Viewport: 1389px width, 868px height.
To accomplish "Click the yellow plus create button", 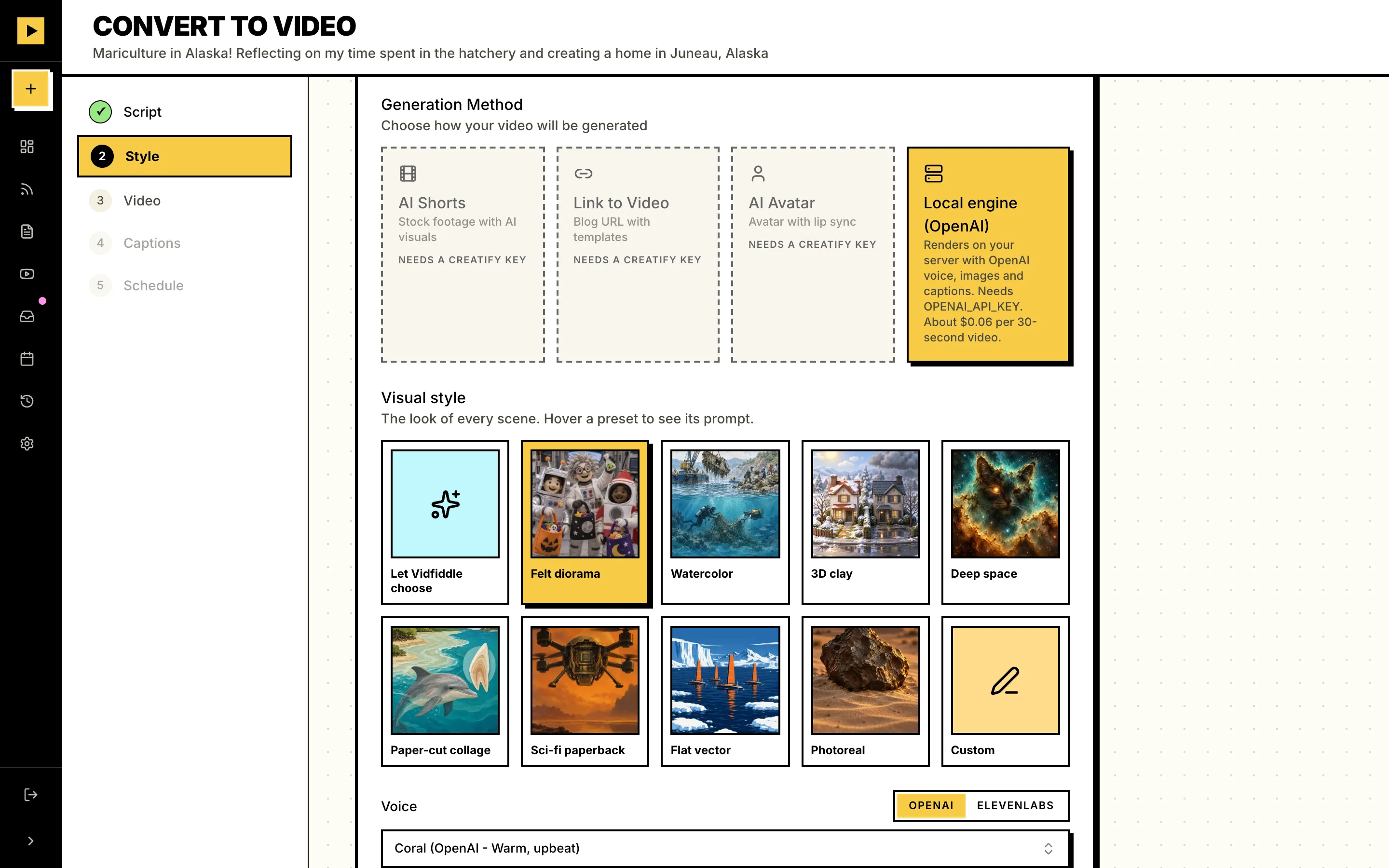I will point(31,89).
